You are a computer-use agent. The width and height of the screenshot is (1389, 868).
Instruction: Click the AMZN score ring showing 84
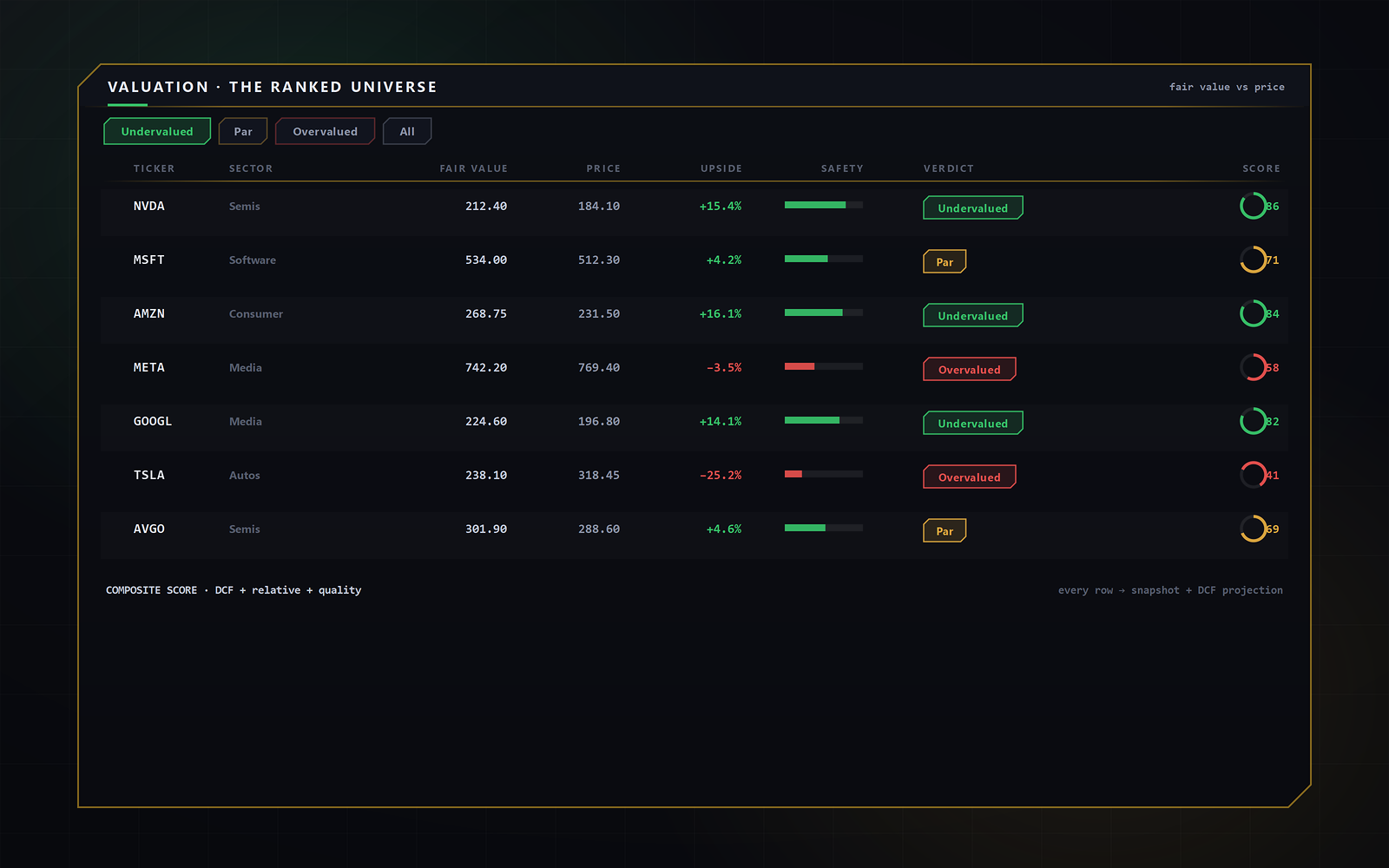[x=1254, y=313]
